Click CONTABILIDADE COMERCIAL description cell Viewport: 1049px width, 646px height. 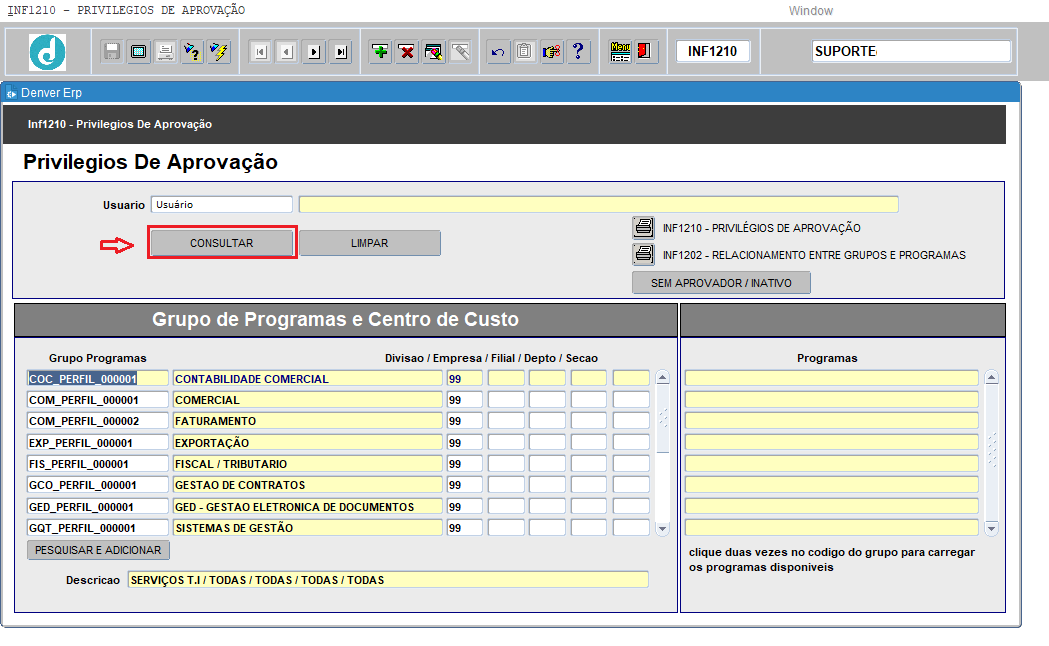coord(308,379)
